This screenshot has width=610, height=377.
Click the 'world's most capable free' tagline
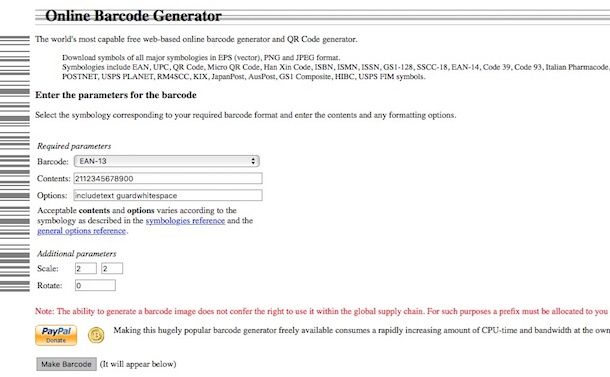point(196,39)
